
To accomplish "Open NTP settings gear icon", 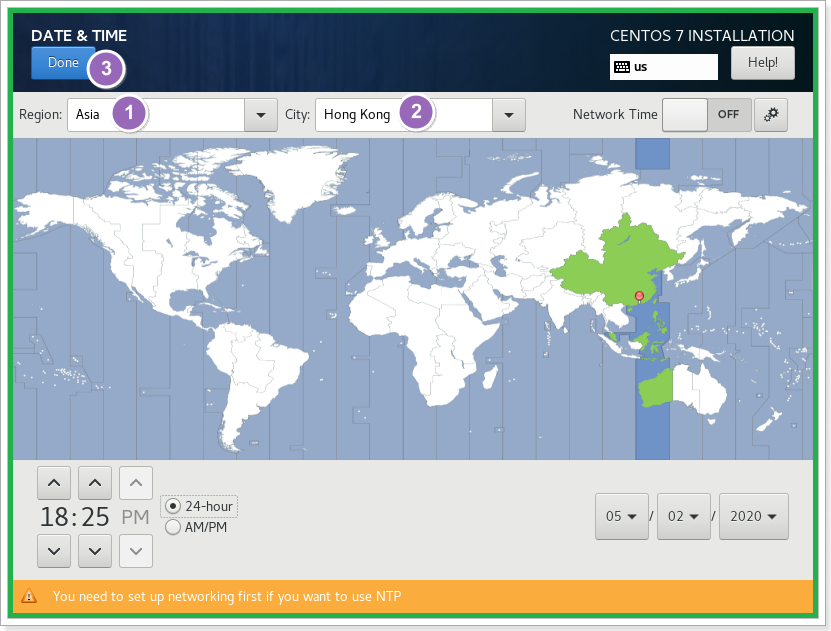I will click(x=771, y=114).
